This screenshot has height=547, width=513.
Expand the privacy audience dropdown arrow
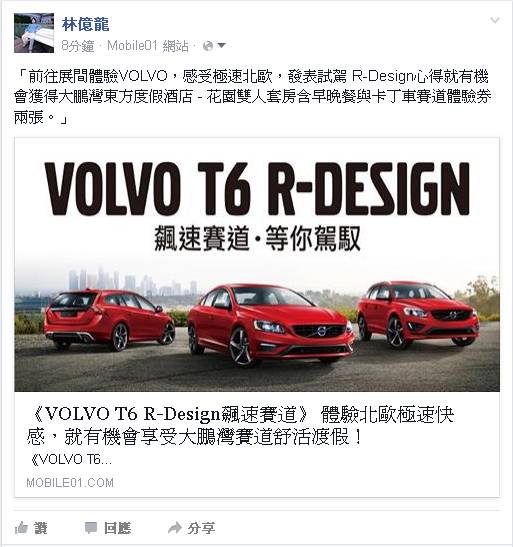tap(221, 45)
